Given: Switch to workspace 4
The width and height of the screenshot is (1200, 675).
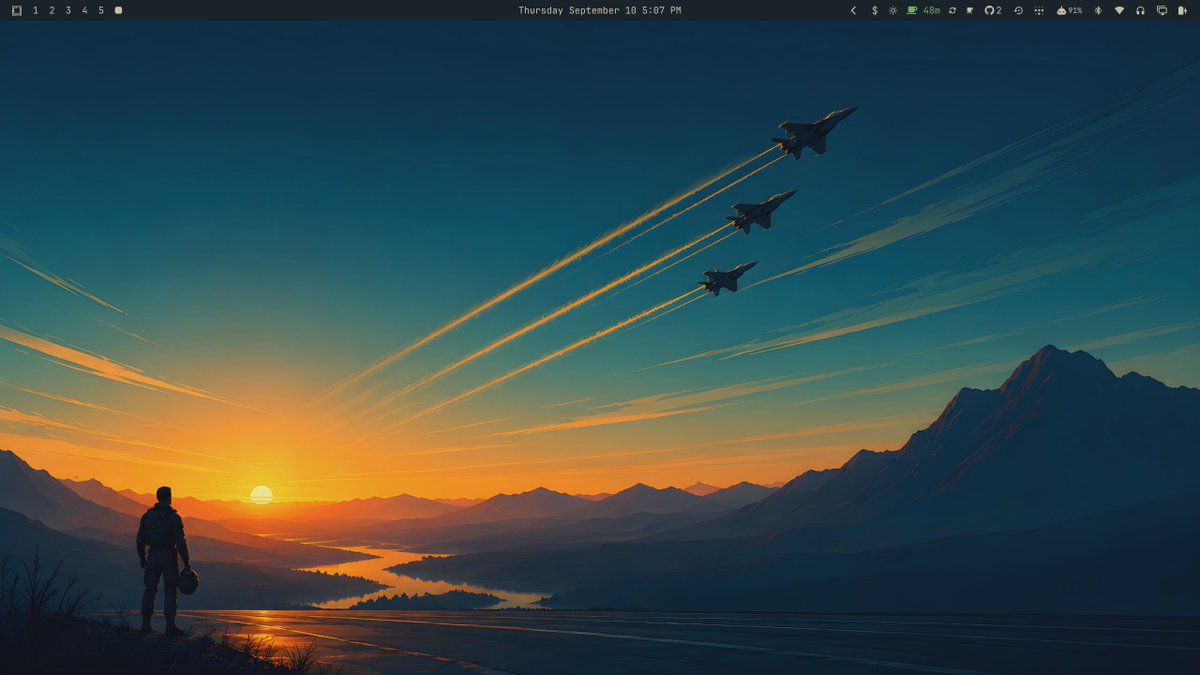Looking at the screenshot, I should coord(84,10).
